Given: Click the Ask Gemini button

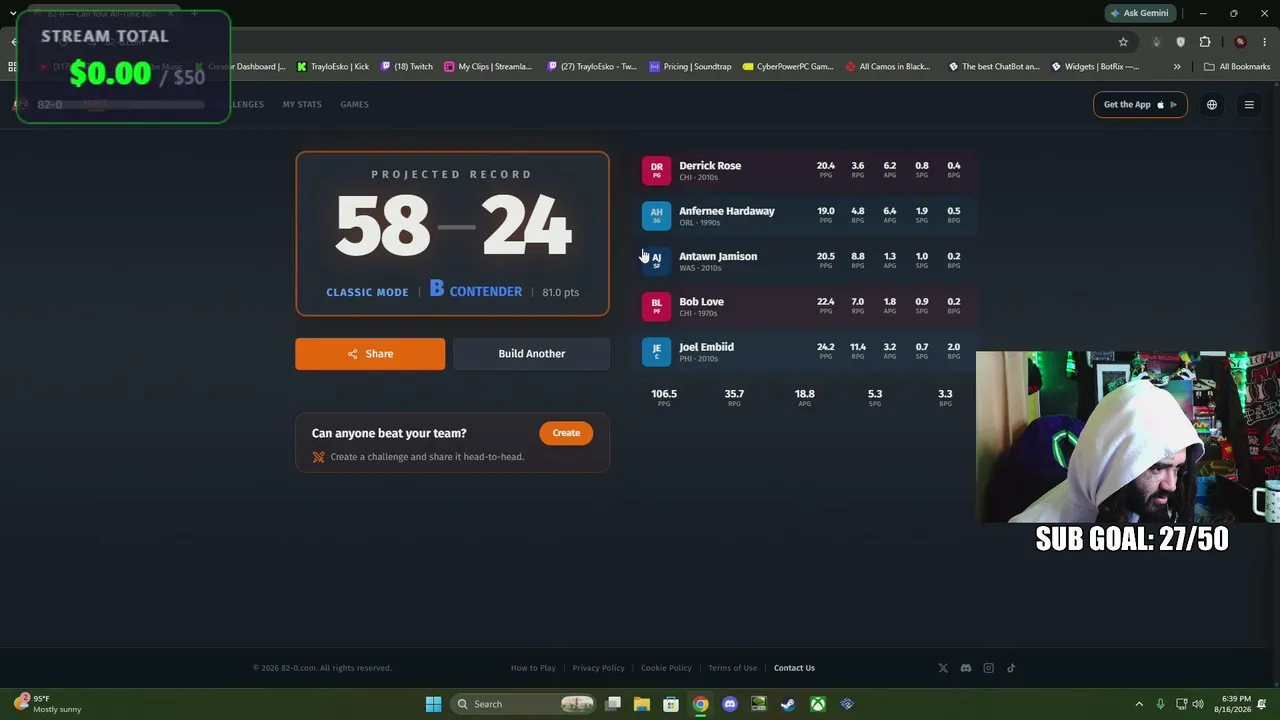Looking at the screenshot, I should pos(1138,14).
